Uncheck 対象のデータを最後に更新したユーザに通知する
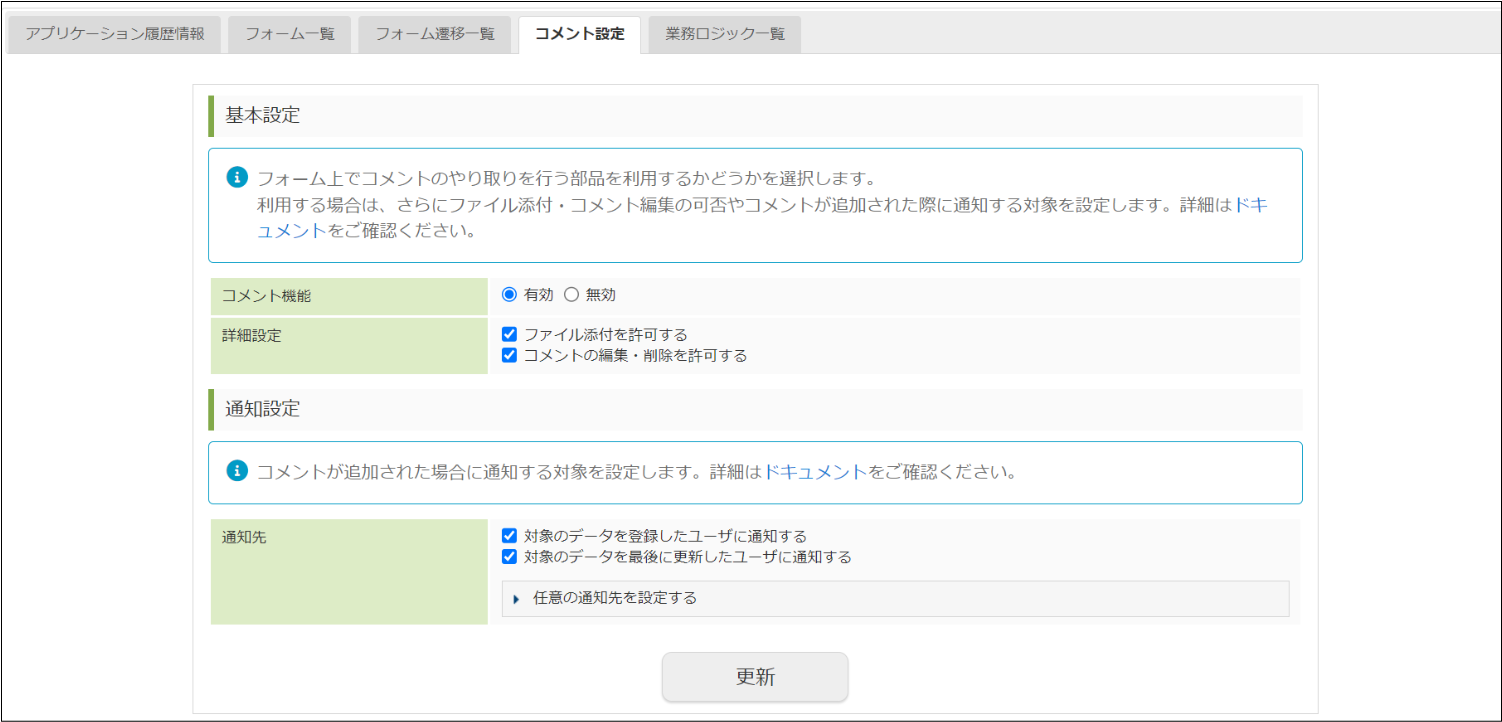 tap(509, 557)
